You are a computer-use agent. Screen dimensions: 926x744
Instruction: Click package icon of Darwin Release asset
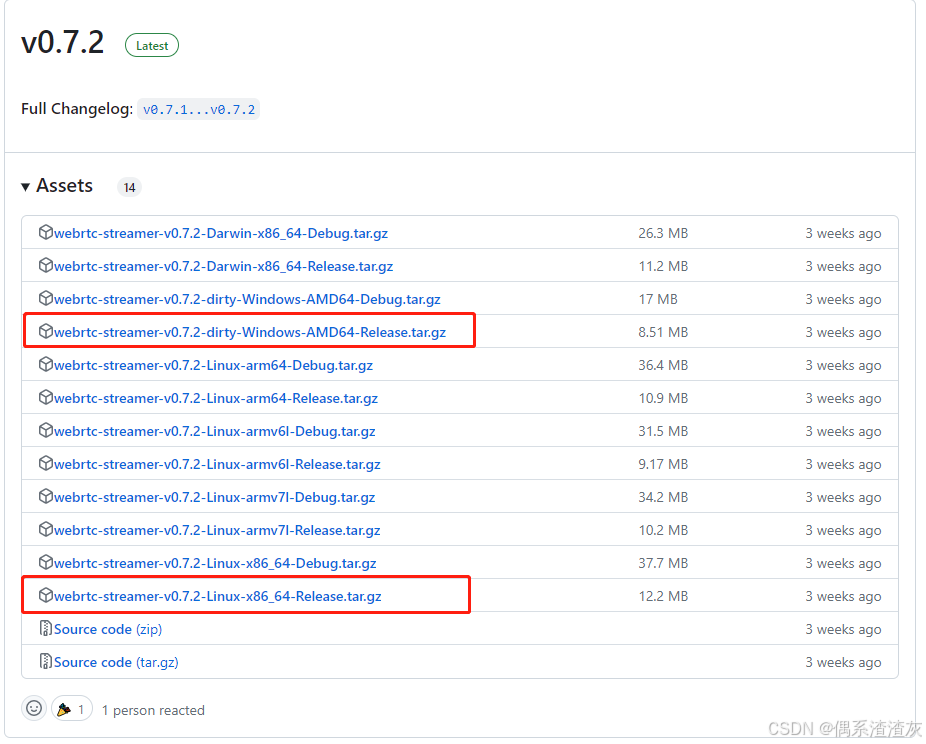coord(46,265)
